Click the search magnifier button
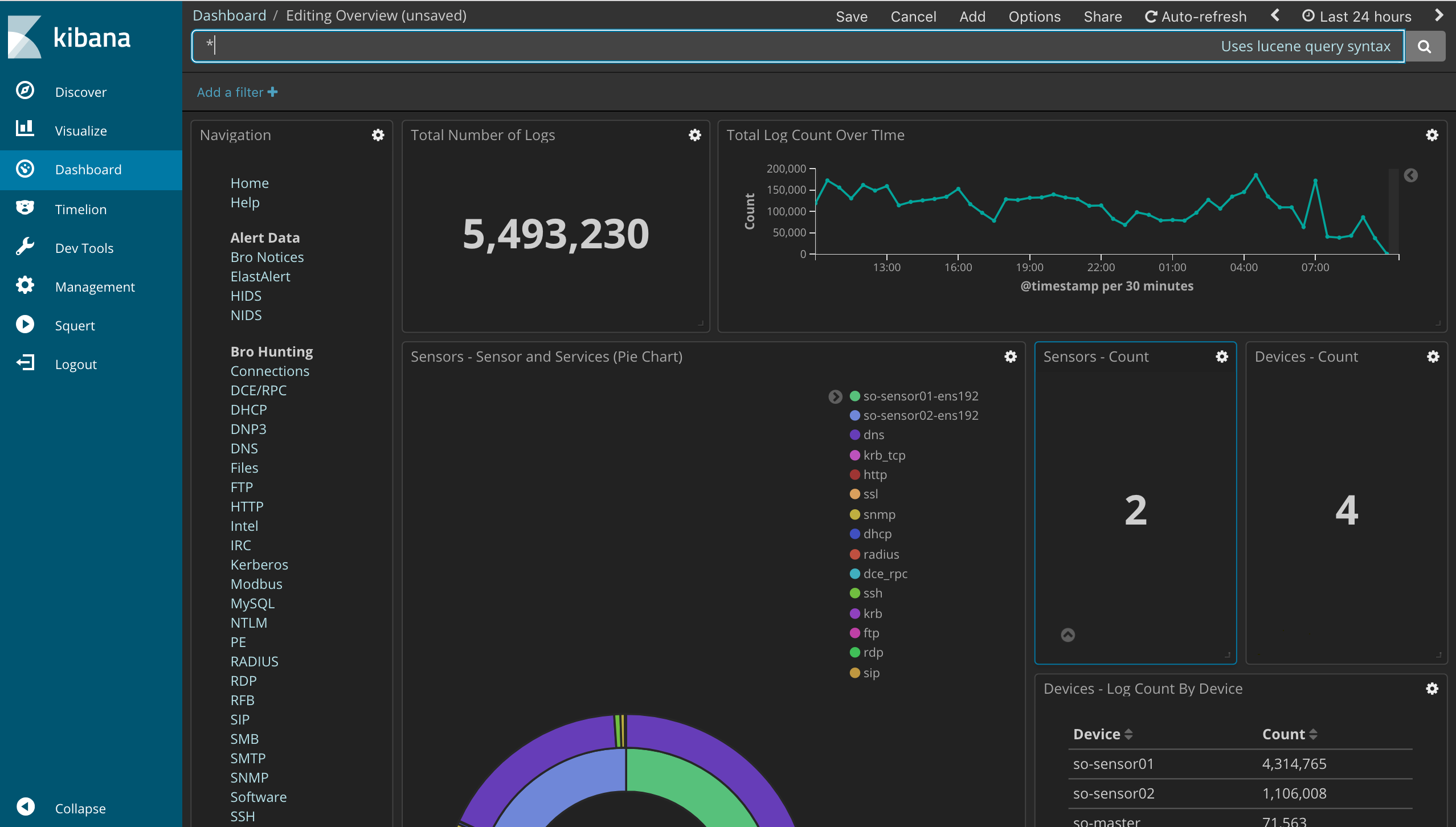Image resolution: width=1456 pixels, height=827 pixels. pyautogui.click(x=1425, y=46)
